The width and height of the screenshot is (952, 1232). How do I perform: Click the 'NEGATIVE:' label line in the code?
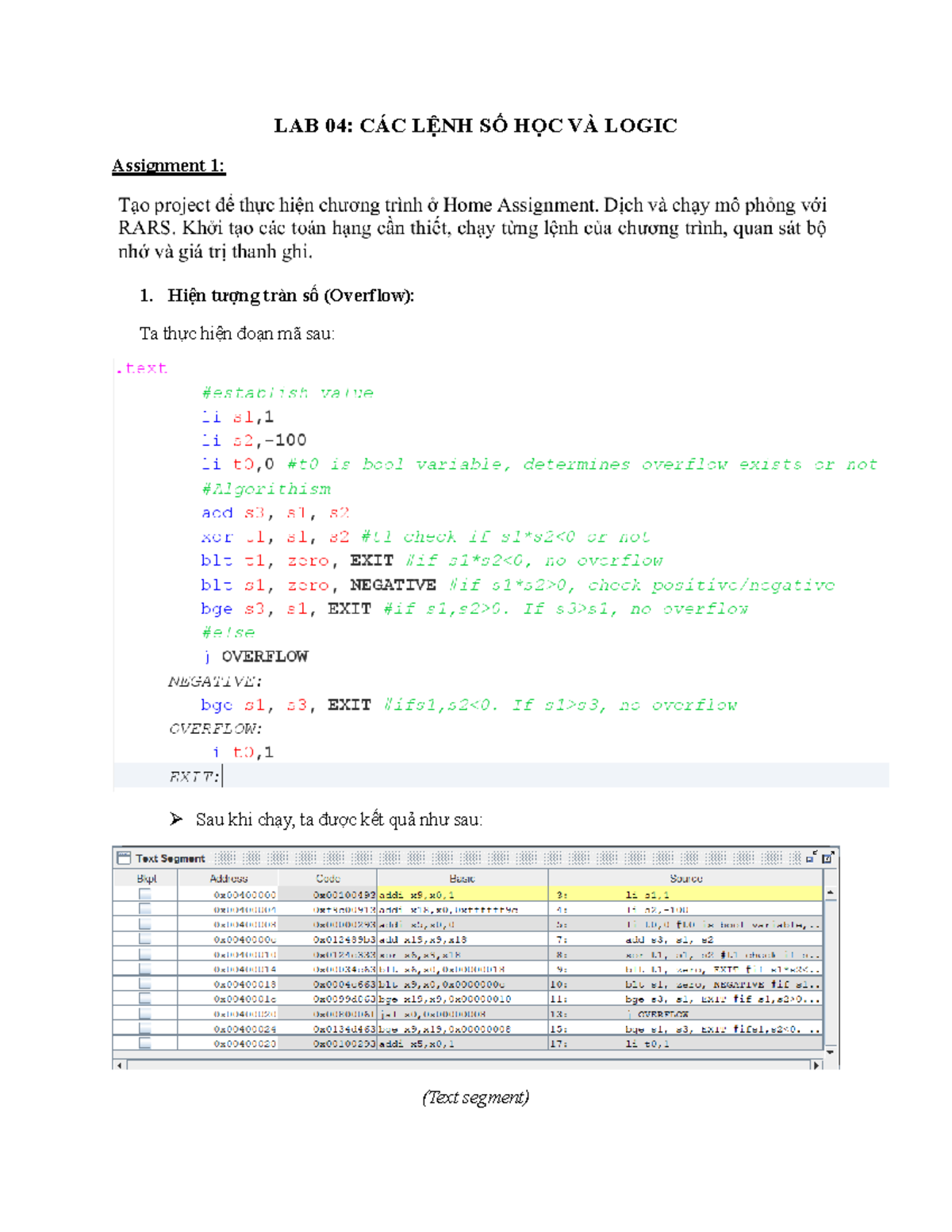pos(214,681)
